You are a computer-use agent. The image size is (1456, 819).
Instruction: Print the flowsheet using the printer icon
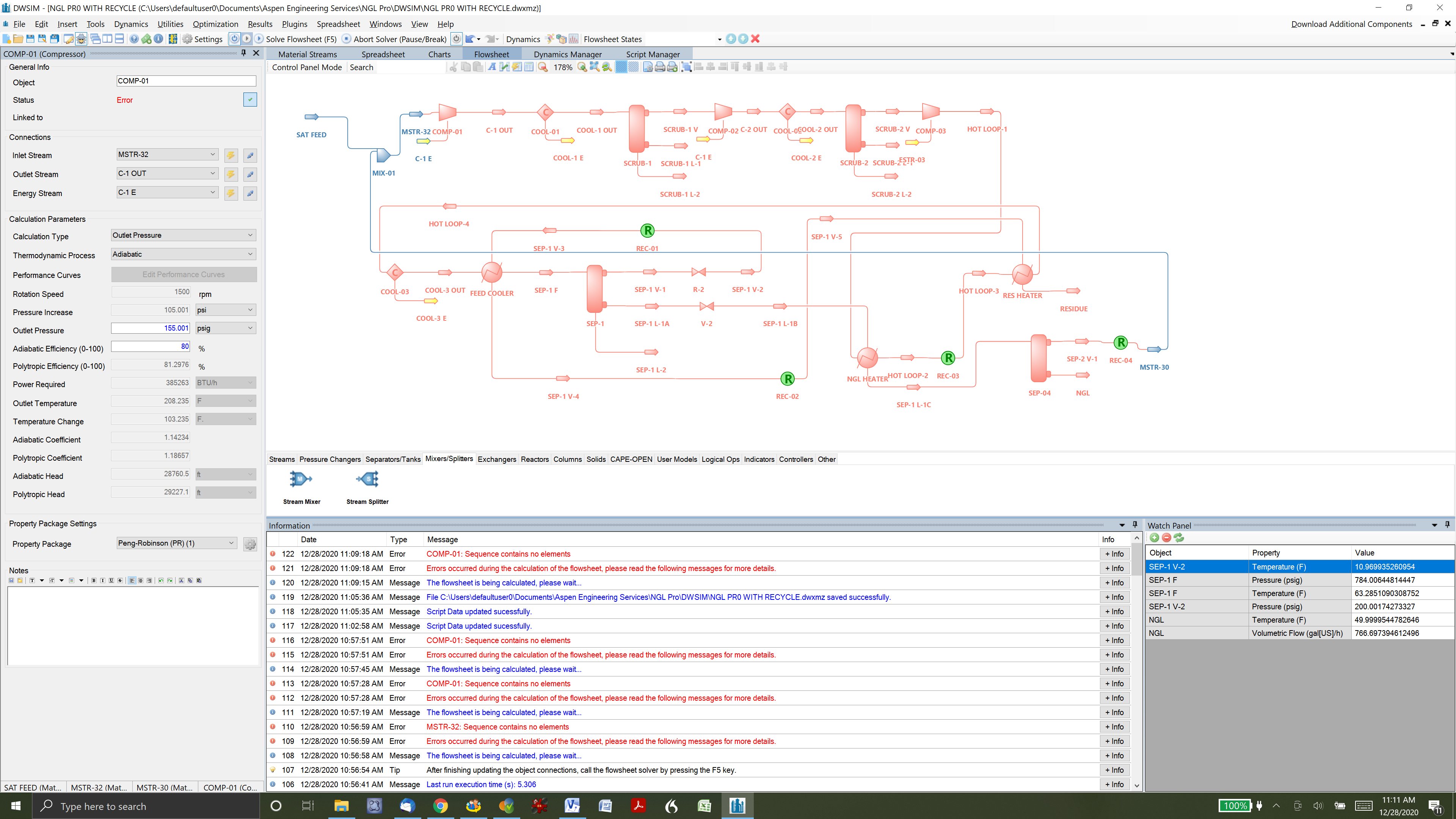pos(660,67)
